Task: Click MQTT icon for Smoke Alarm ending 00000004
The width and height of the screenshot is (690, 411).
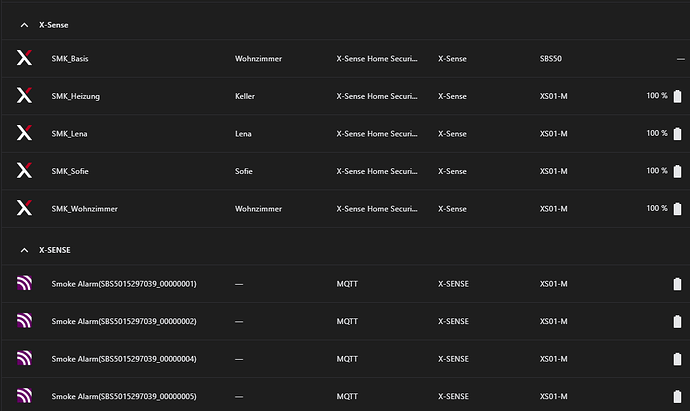Action: coord(24,358)
